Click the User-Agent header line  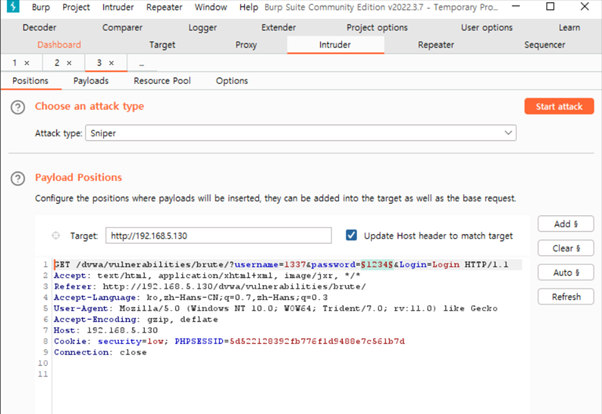click(x=276, y=308)
